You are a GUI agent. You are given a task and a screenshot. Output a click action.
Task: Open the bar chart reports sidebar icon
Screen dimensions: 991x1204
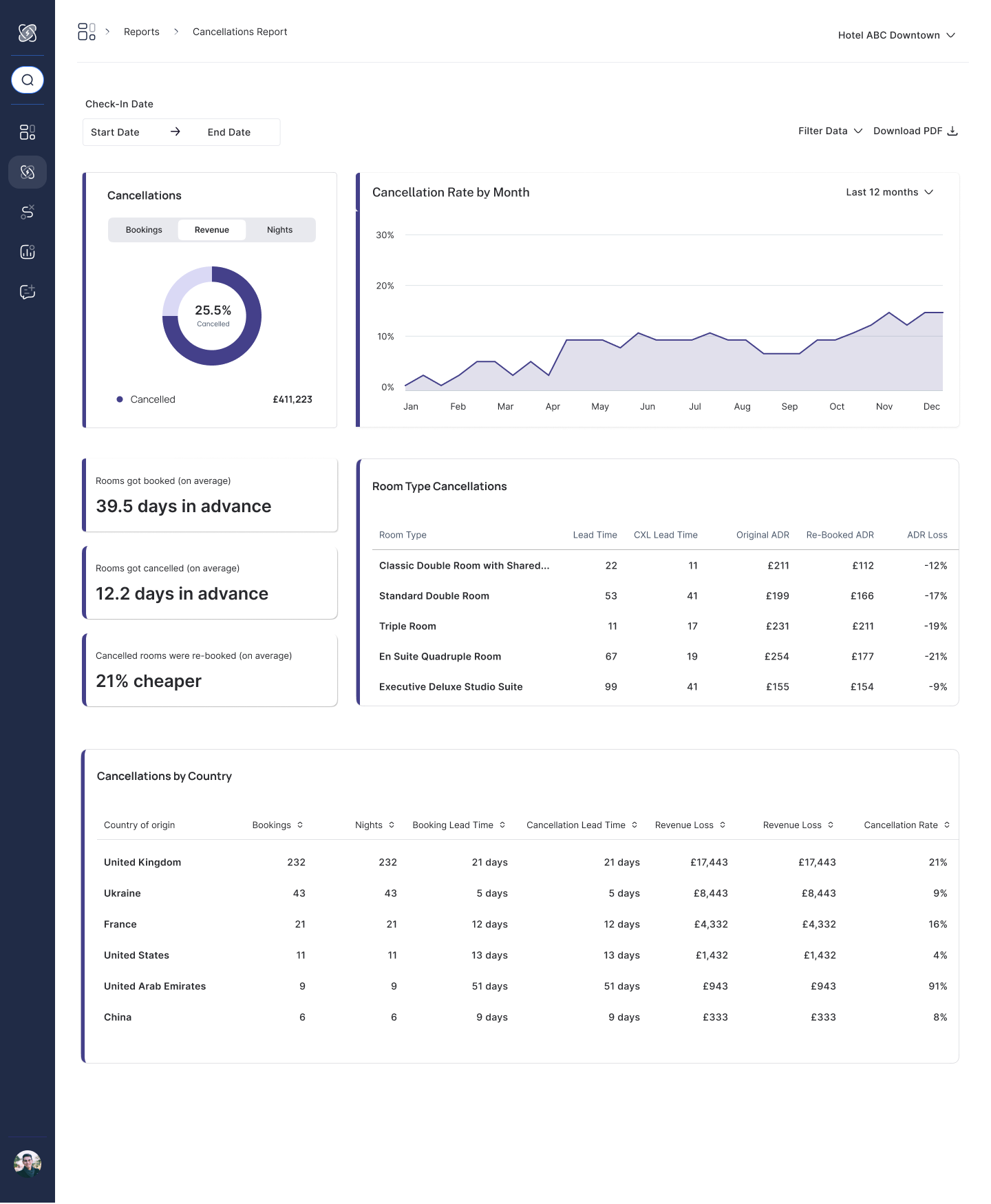pos(28,252)
